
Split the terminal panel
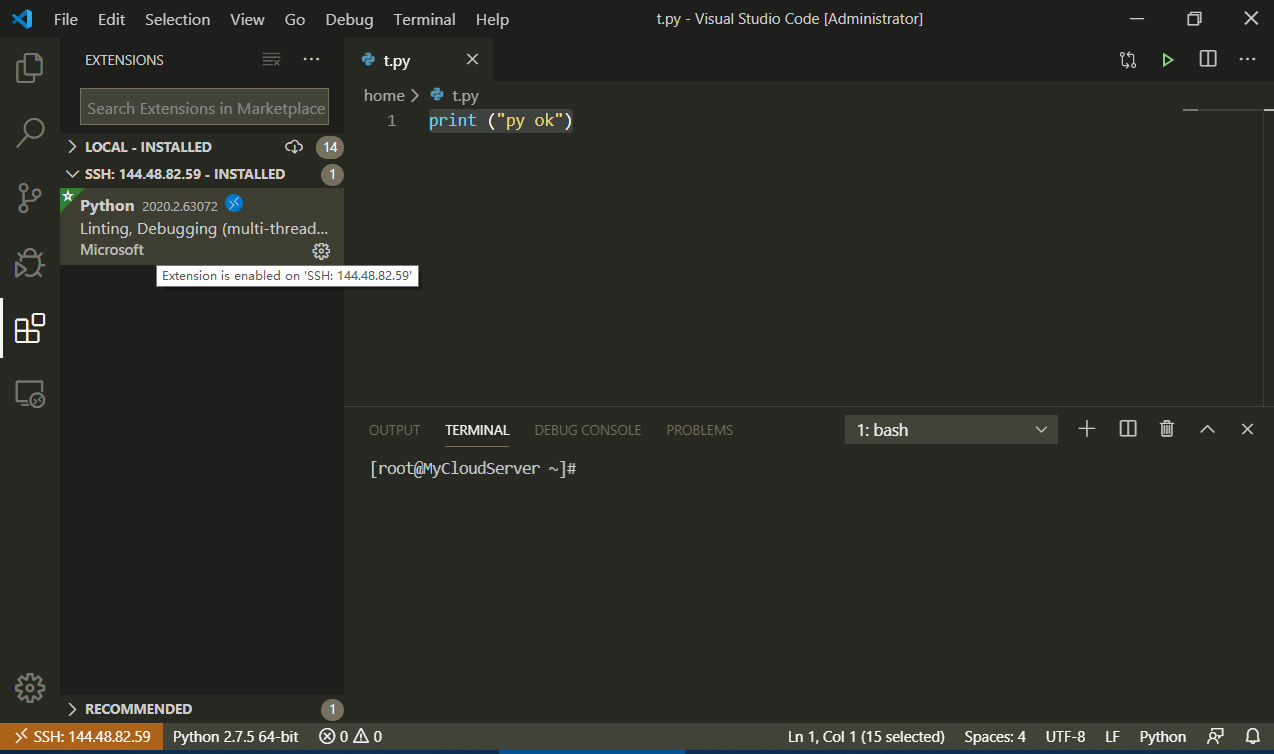pyautogui.click(x=1128, y=429)
